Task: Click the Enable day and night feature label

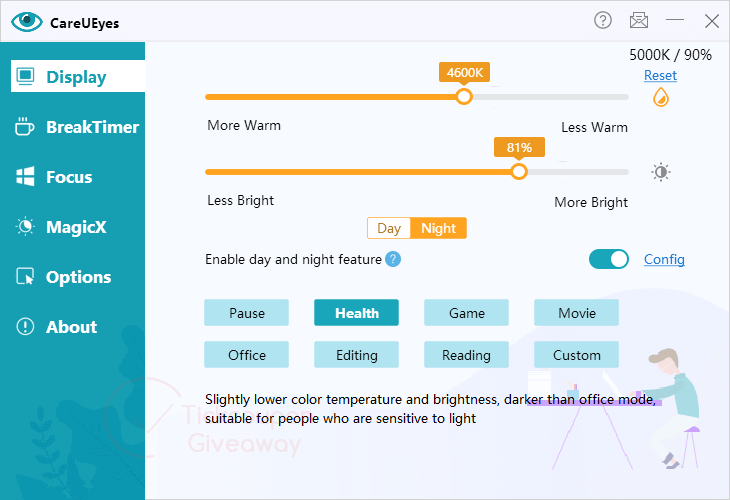Action: pos(293,259)
